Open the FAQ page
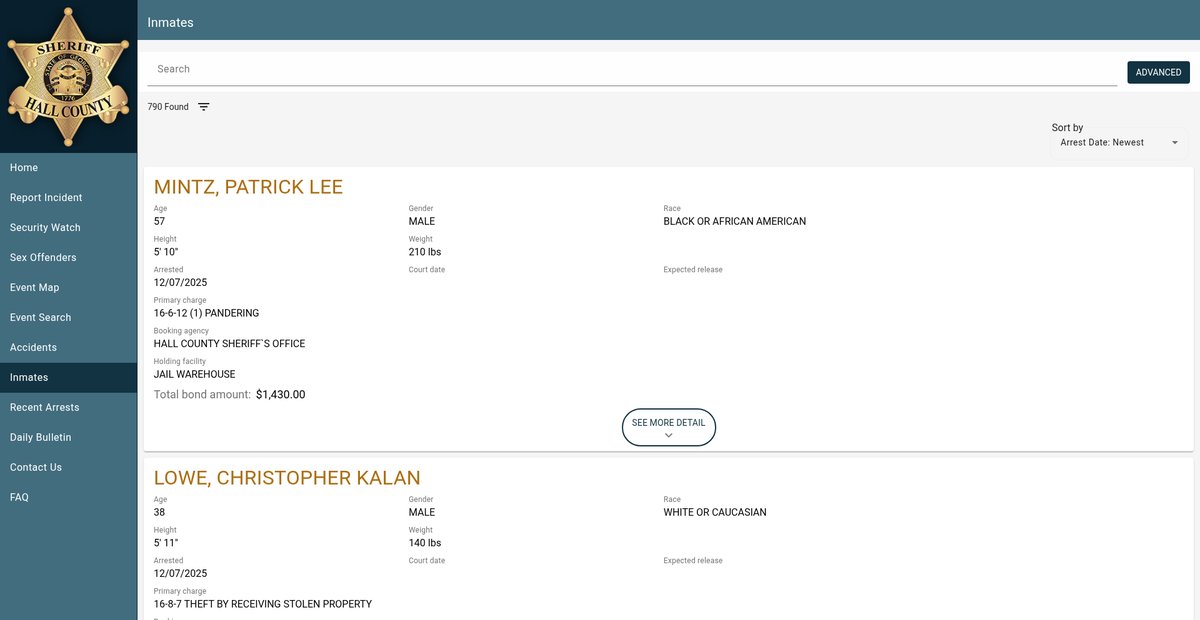This screenshot has height=620, width=1200. (68, 498)
